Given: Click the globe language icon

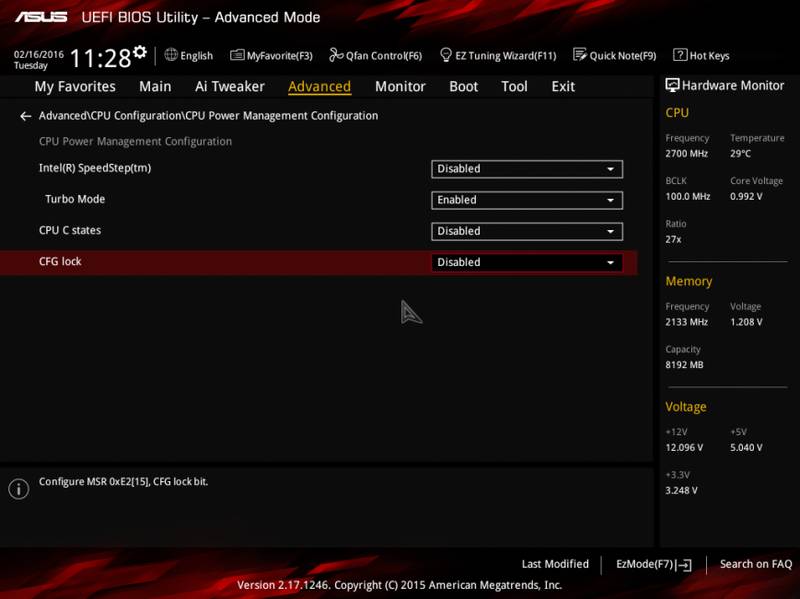Looking at the screenshot, I should click(171, 55).
